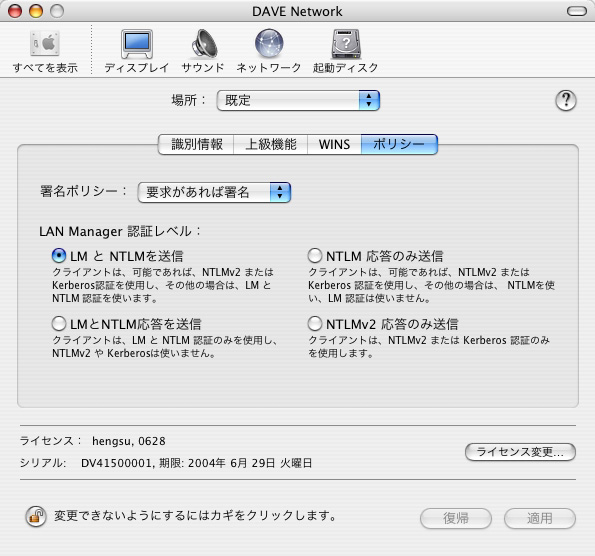Click the ライセンス変更... button
This screenshot has width=595, height=556.
520,452
